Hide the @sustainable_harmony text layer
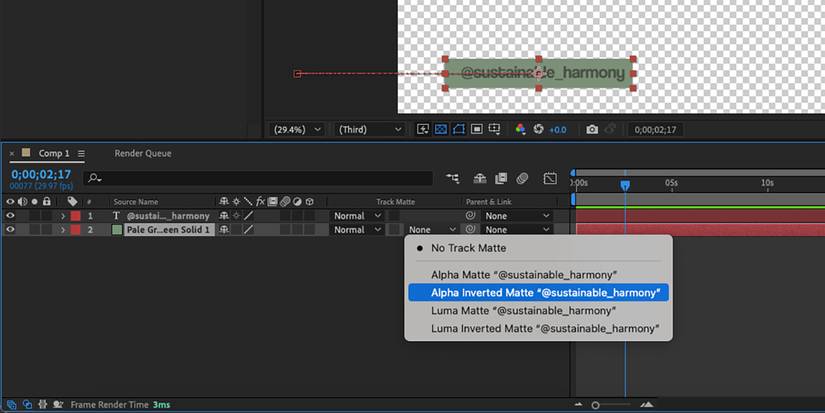The image size is (825, 413). [x=10, y=216]
